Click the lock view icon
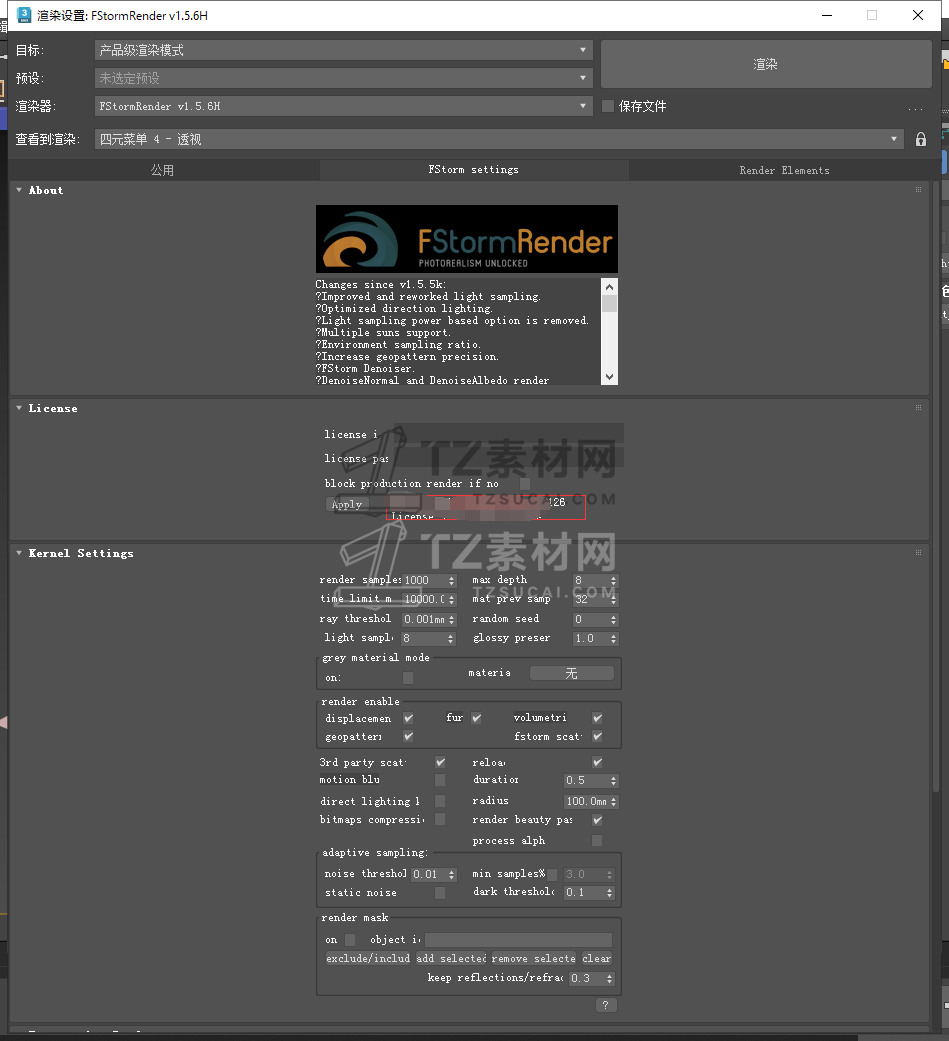This screenshot has height=1041, width=949. pyautogui.click(x=920, y=139)
